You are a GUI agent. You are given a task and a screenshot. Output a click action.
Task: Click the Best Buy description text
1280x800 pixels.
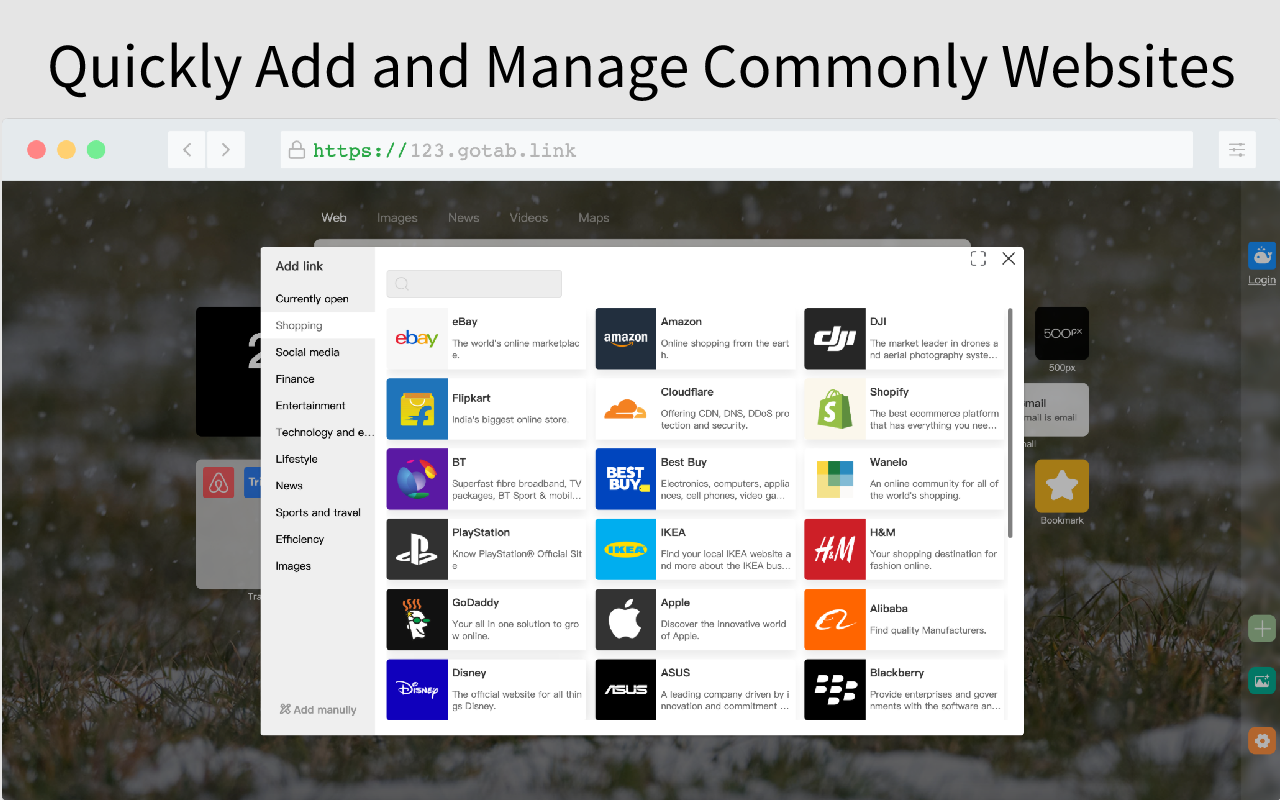725,489
